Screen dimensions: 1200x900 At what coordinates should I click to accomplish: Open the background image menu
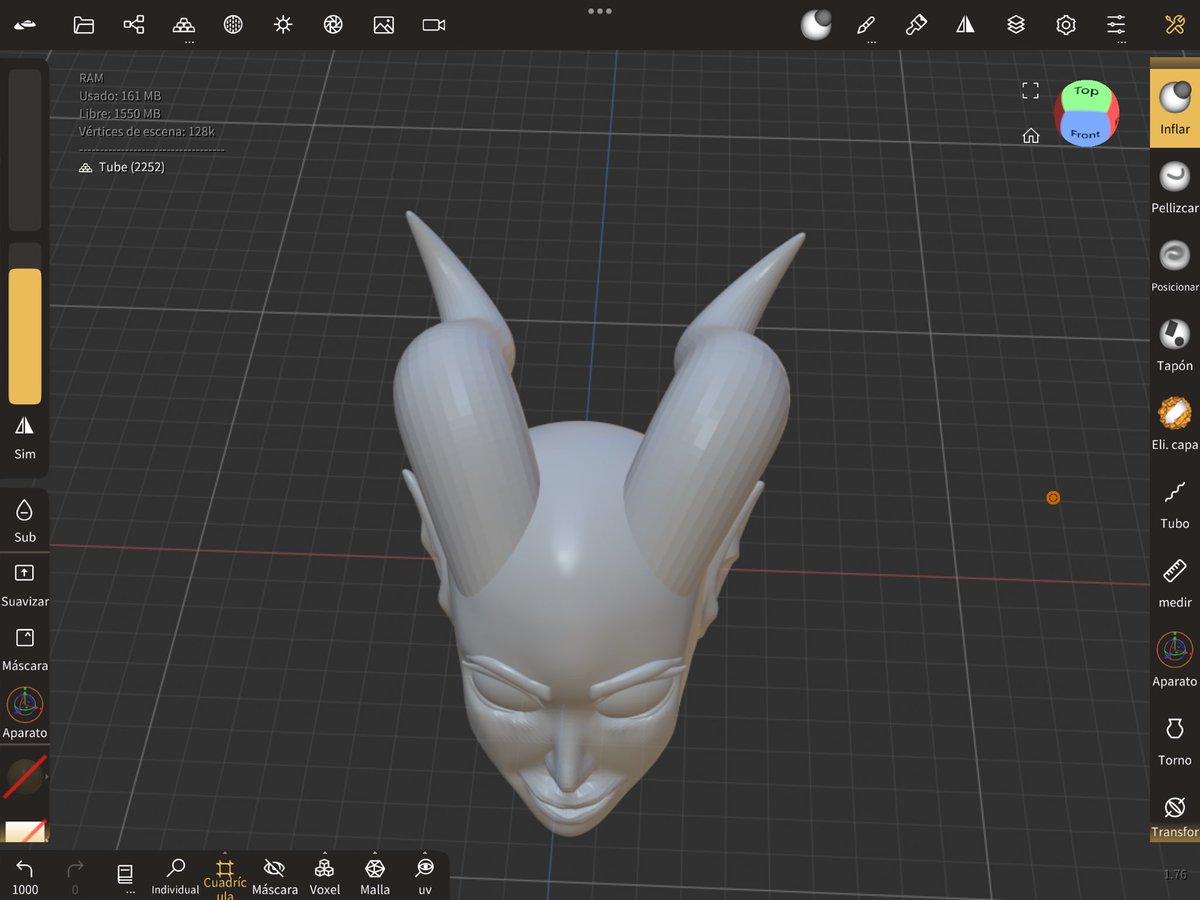pos(383,25)
